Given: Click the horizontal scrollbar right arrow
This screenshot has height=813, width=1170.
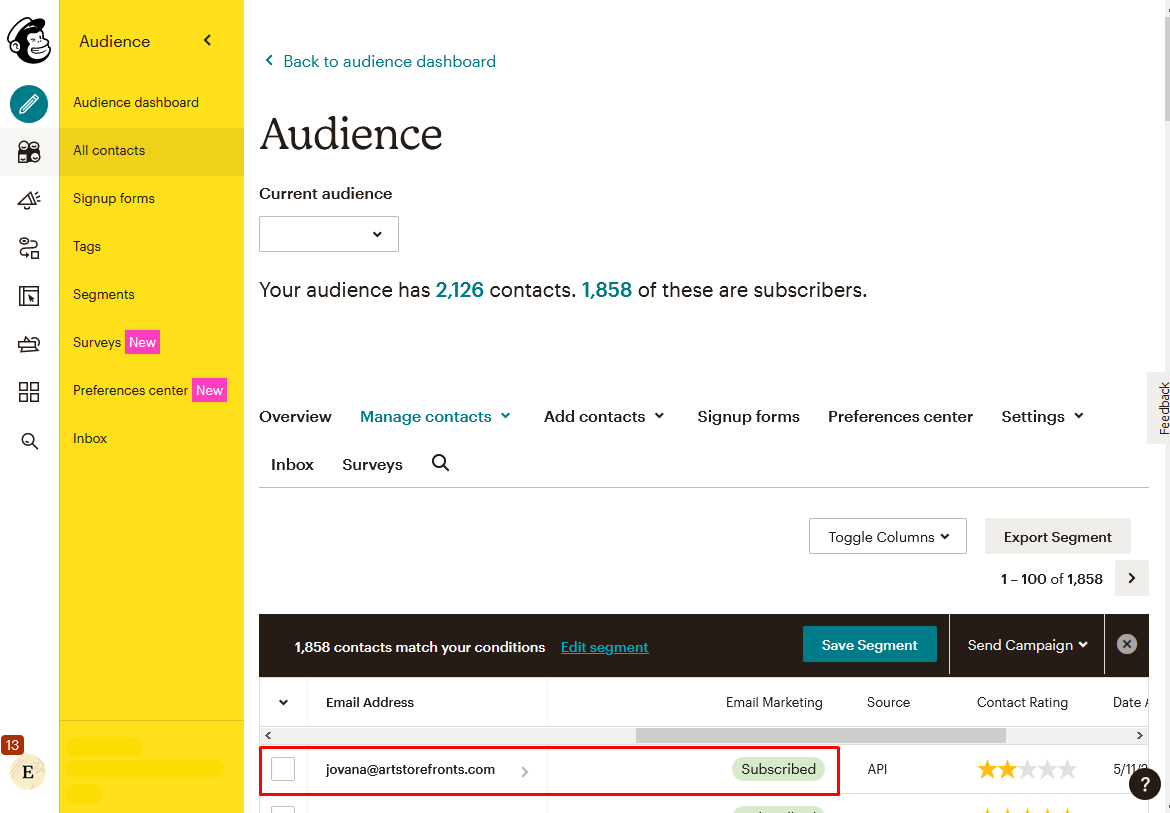Looking at the screenshot, I should (1139, 735).
